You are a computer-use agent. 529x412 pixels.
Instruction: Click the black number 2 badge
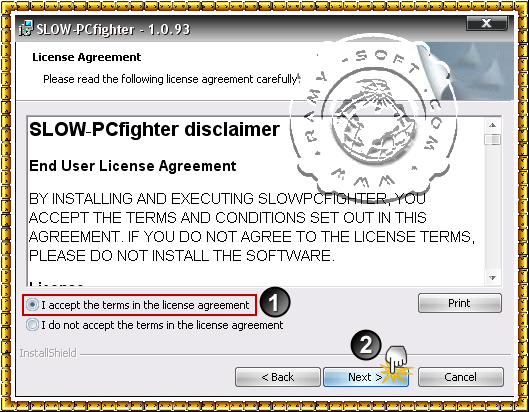tap(366, 345)
